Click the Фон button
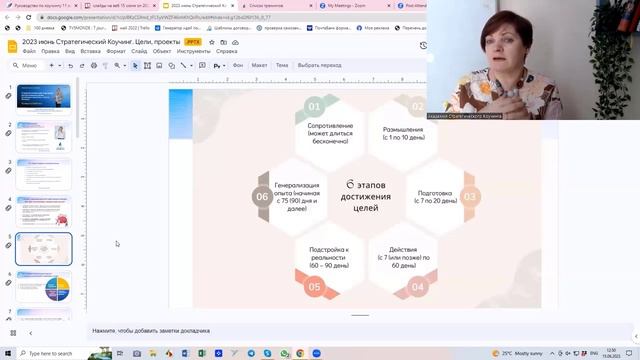The height and width of the screenshot is (360, 640). (x=238, y=65)
